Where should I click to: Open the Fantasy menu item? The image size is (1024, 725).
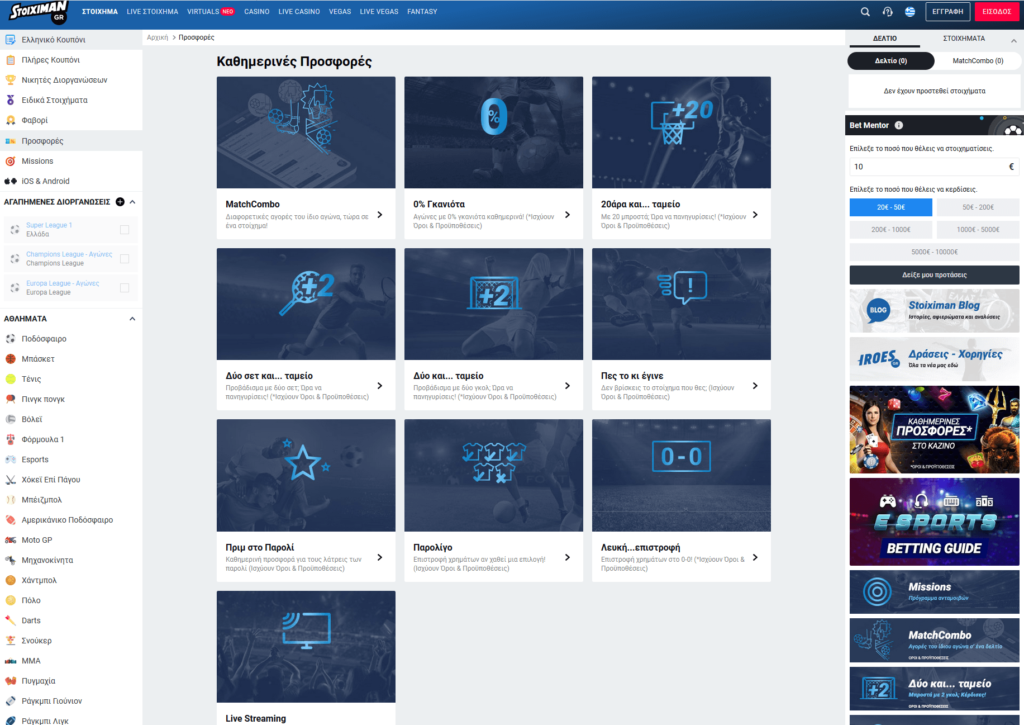(x=422, y=12)
